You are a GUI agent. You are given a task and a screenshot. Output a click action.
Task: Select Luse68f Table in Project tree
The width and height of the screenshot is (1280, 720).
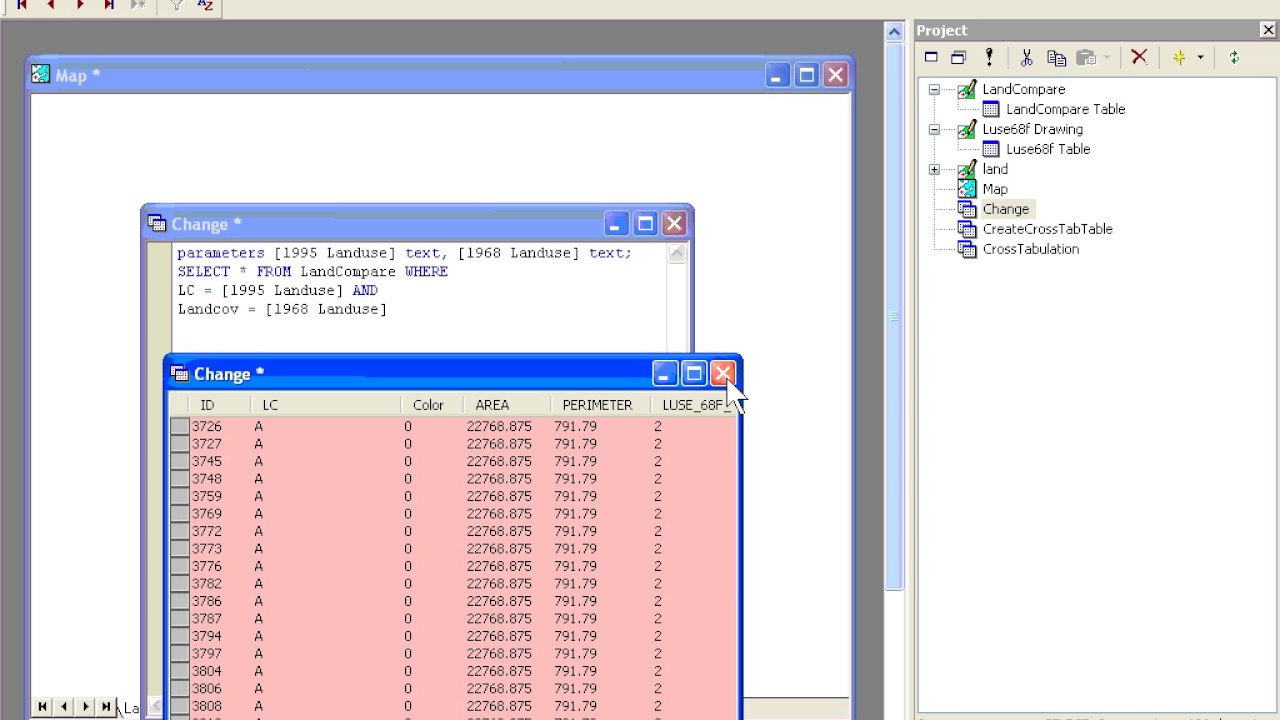pos(1048,149)
